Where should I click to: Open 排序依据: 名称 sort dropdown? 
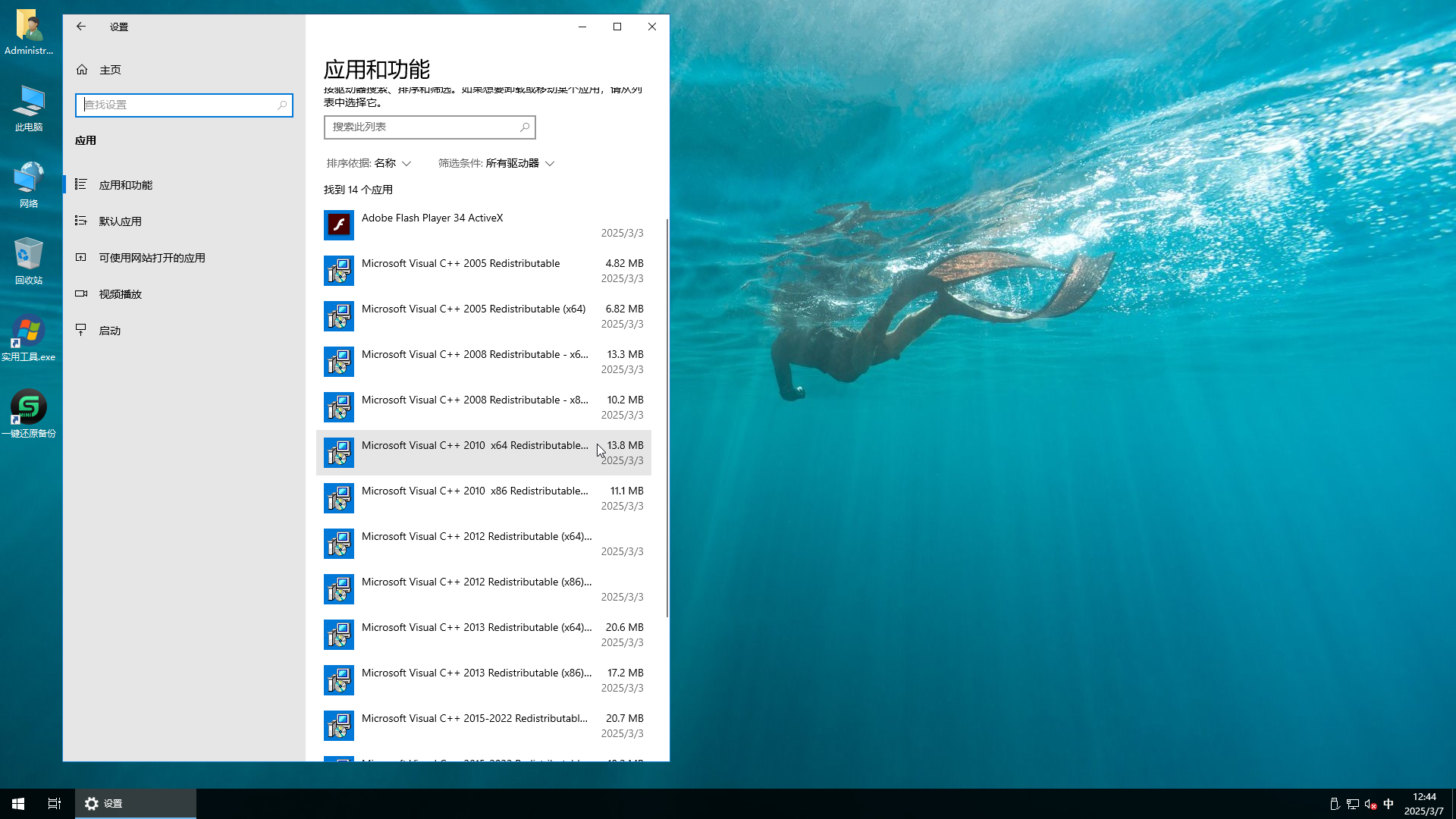[369, 163]
